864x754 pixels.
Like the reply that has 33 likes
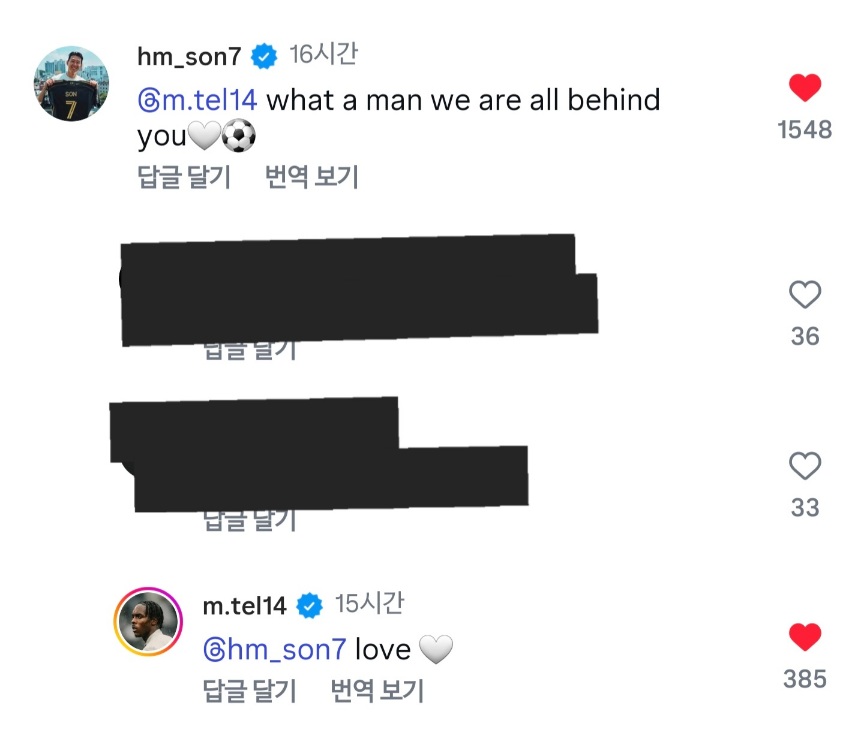[805, 466]
